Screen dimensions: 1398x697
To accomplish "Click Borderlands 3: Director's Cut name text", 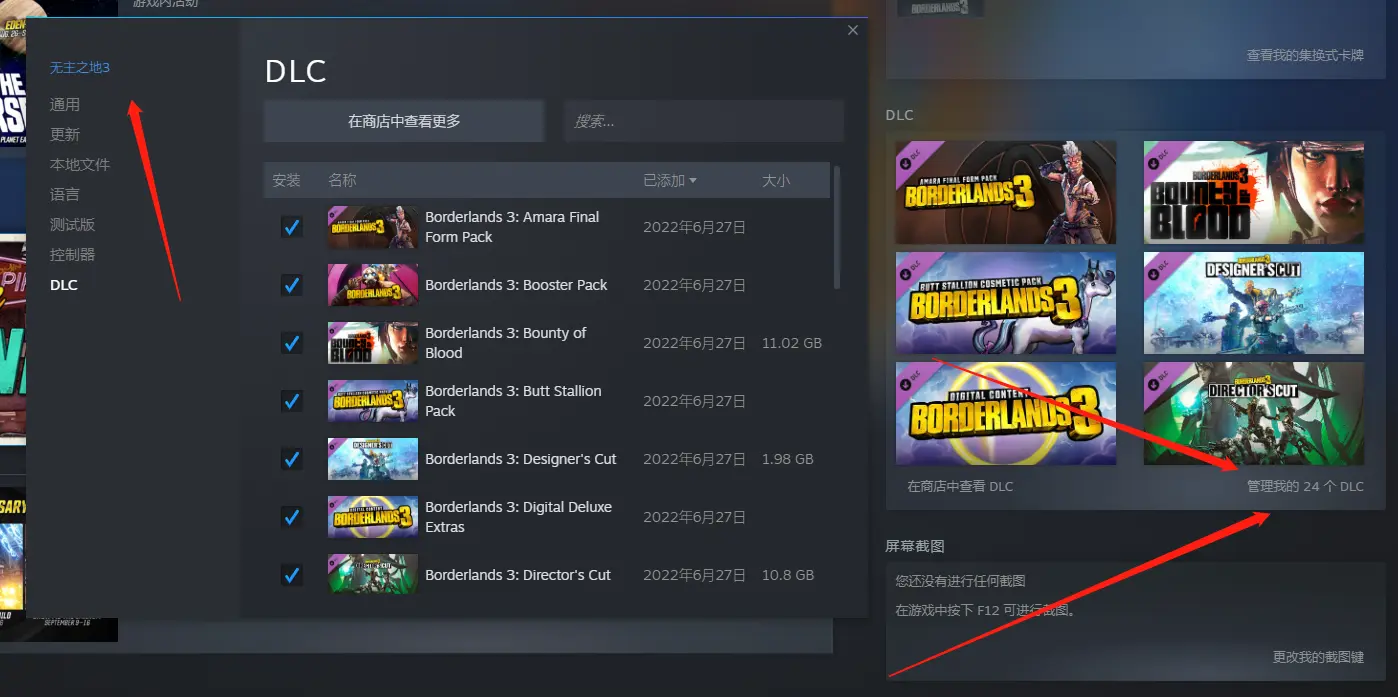I will 518,575.
